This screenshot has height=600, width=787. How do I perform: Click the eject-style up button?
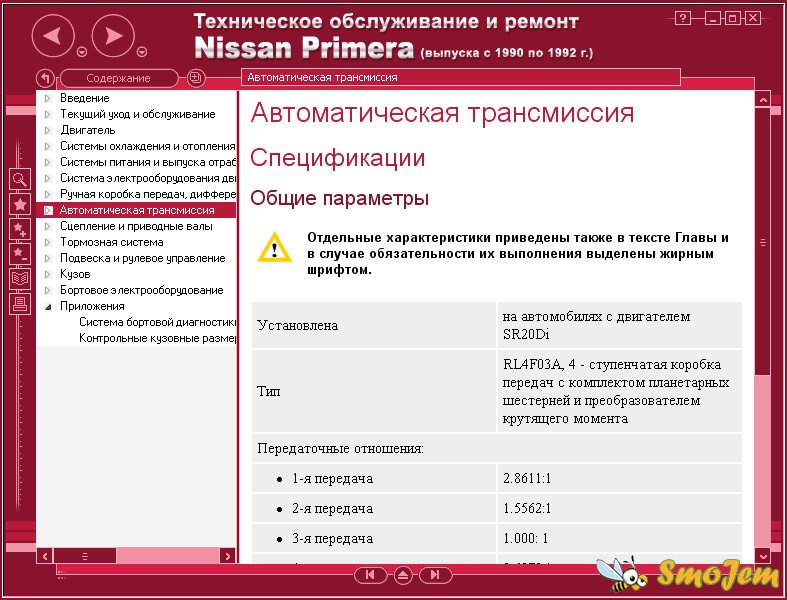(x=403, y=575)
